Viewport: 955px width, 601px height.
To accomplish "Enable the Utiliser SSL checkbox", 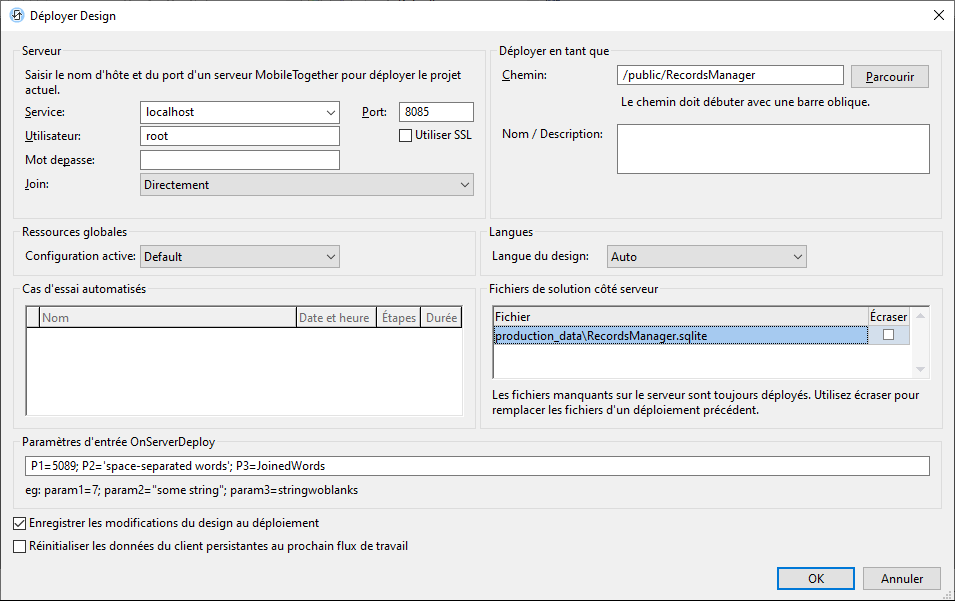I will click(x=406, y=135).
